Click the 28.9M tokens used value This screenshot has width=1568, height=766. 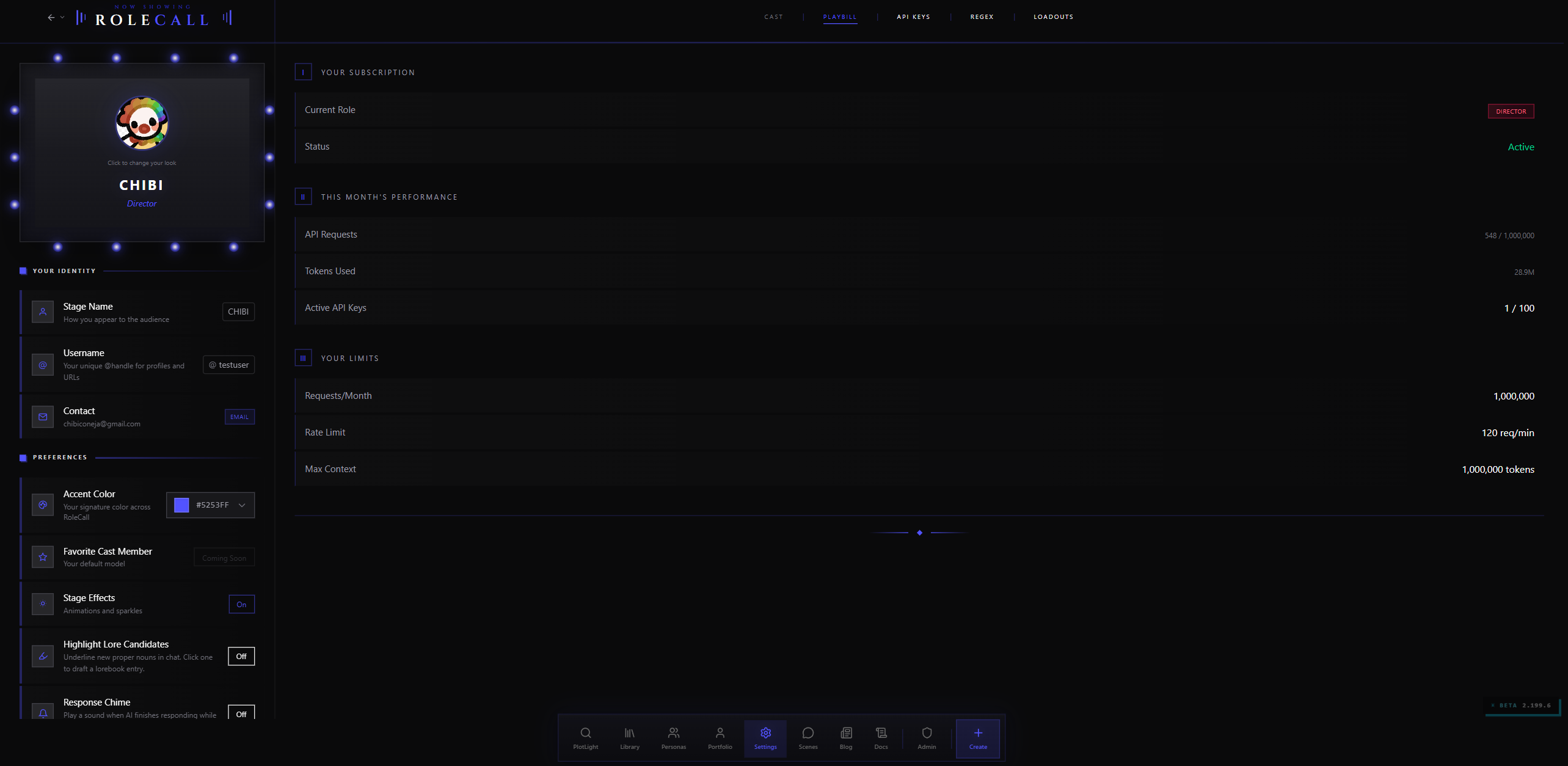click(x=1524, y=272)
